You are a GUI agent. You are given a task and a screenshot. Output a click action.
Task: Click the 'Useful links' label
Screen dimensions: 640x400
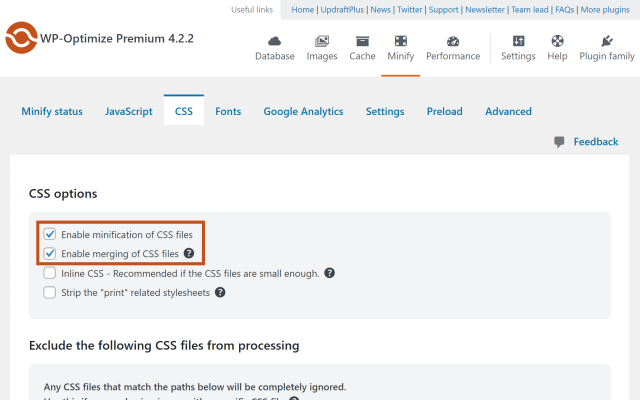(x=252, y=10)
